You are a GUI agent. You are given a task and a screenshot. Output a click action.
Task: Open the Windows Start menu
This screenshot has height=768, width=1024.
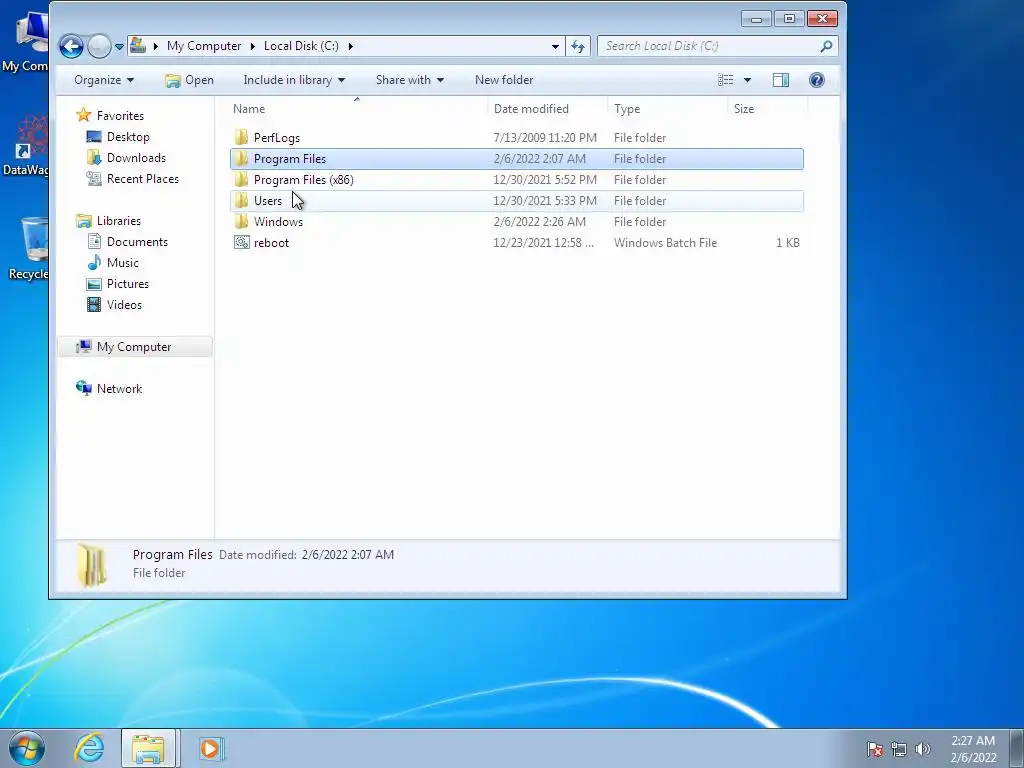[27, 748]
